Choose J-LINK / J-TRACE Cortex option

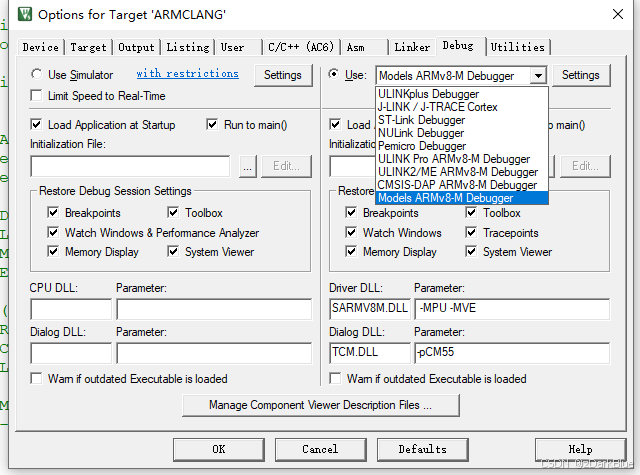pos(462,107)
